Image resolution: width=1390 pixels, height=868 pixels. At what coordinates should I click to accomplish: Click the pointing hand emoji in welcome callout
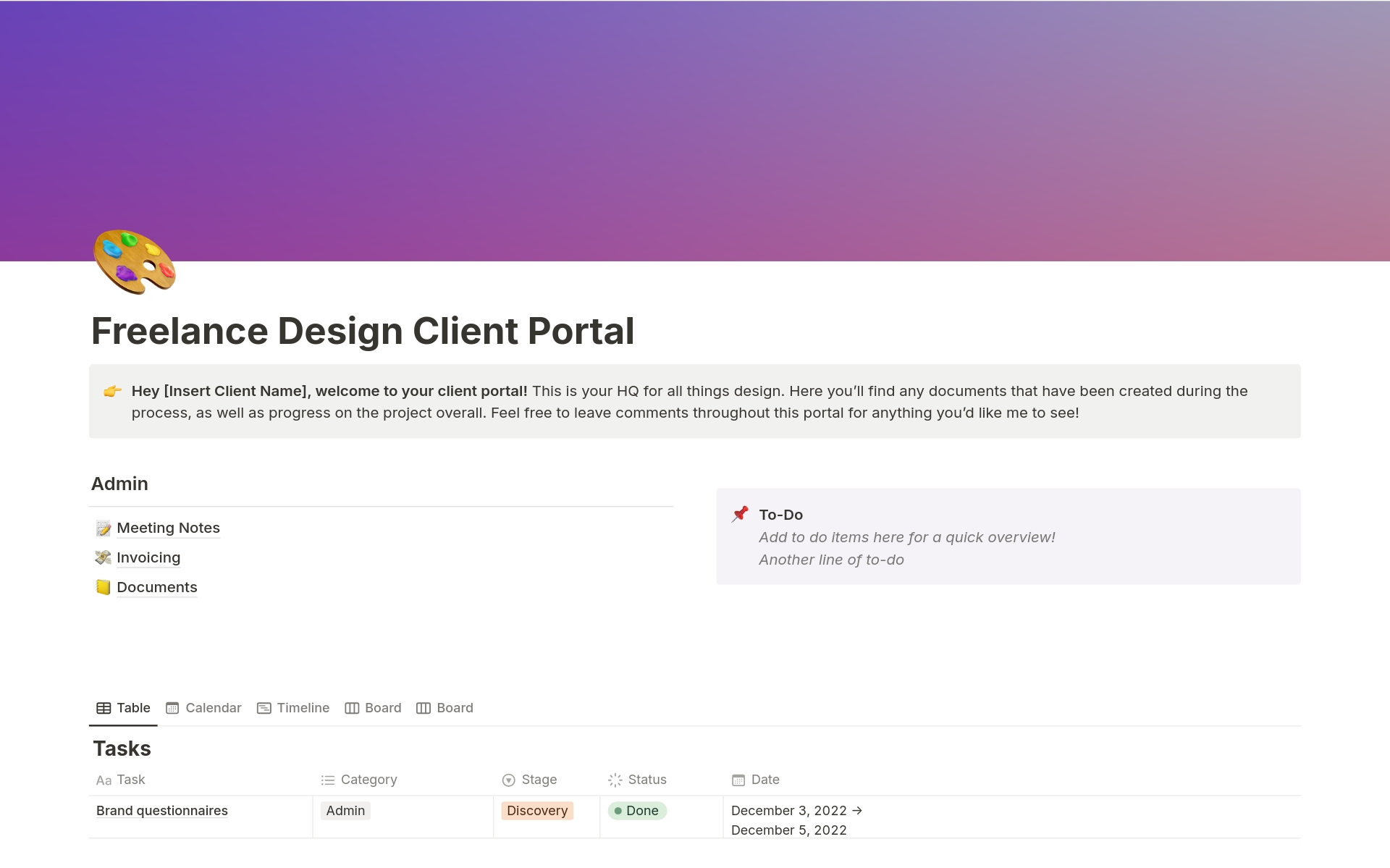coord(112,392)
